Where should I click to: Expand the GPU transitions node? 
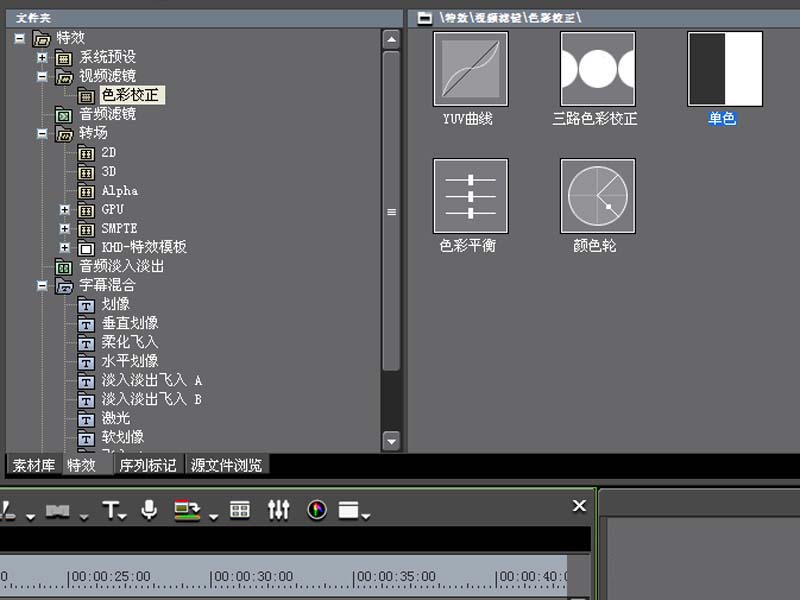tap(65, 209)
